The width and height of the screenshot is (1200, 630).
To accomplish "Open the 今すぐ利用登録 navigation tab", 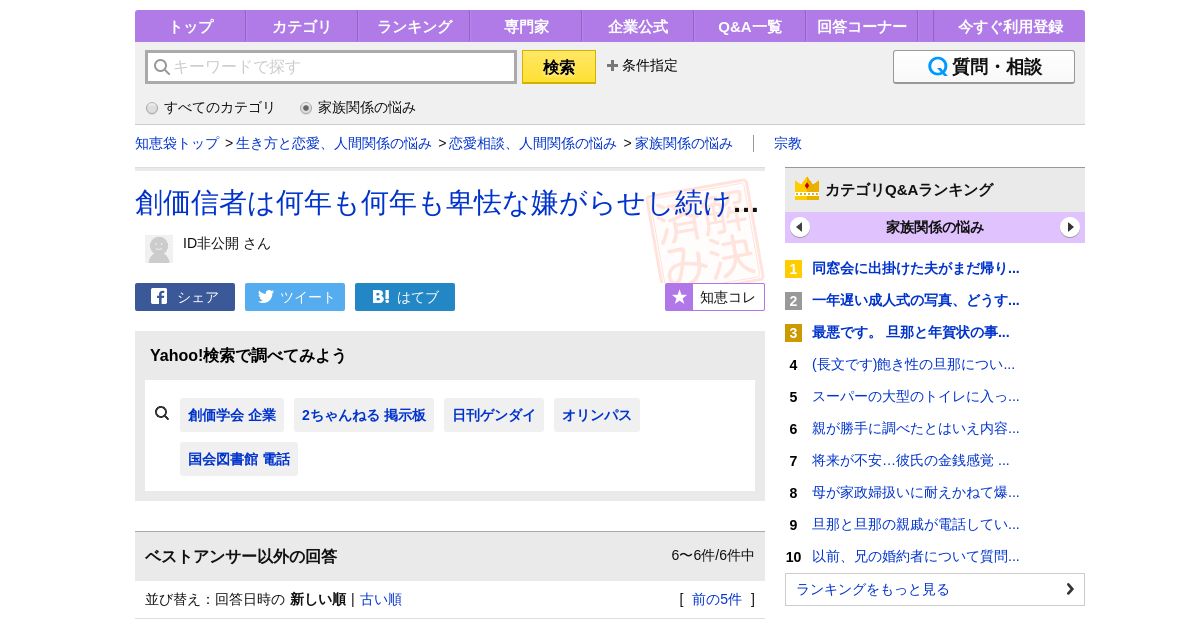I will click(x=1010, y=26).
